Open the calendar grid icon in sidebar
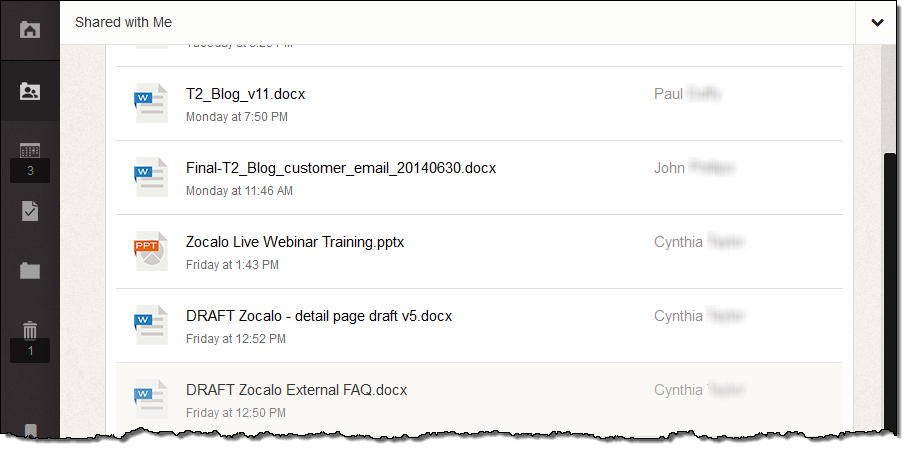 30,150
